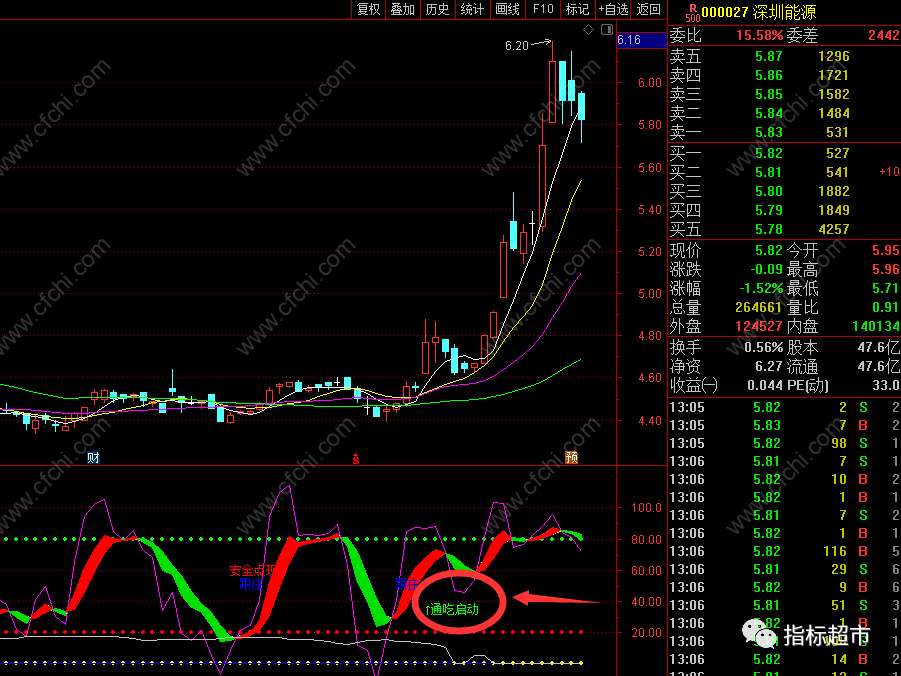Click 最高 high value 5.96
Image resolution: width=901 pixels, height=676 pixels.
point(885,270)
